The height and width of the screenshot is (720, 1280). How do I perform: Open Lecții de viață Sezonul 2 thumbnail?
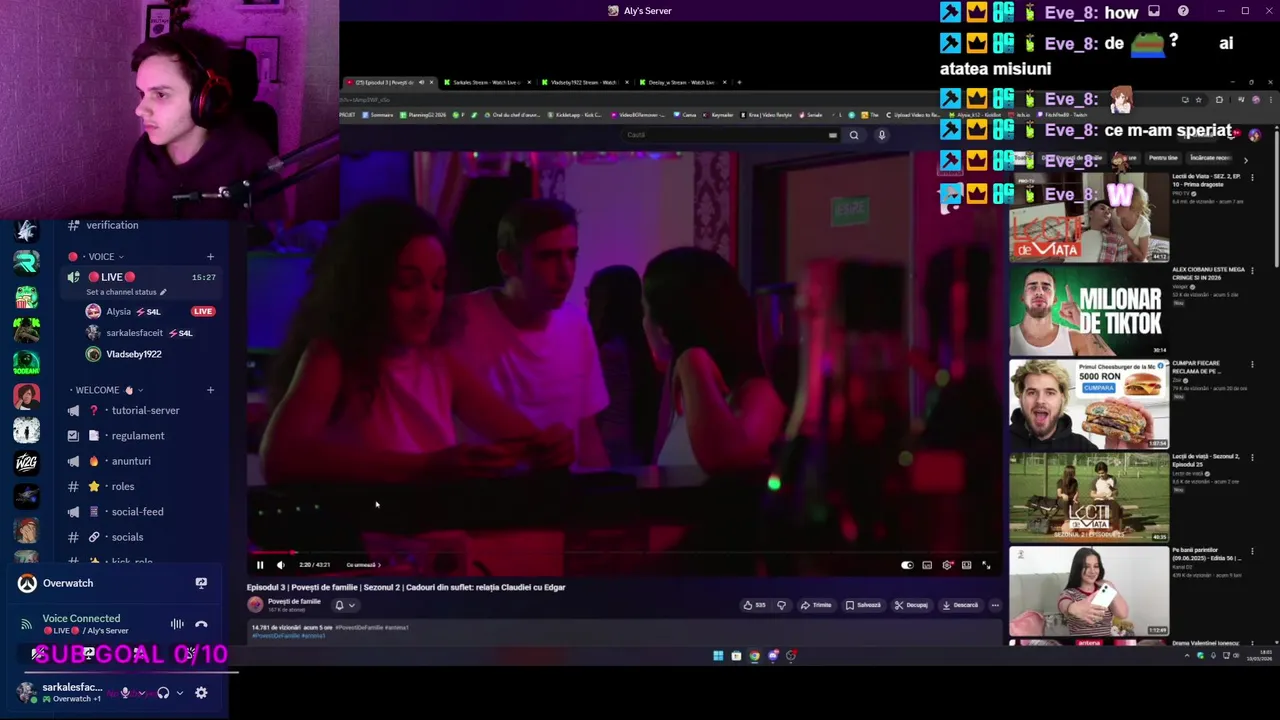(x=1089, y=497)
